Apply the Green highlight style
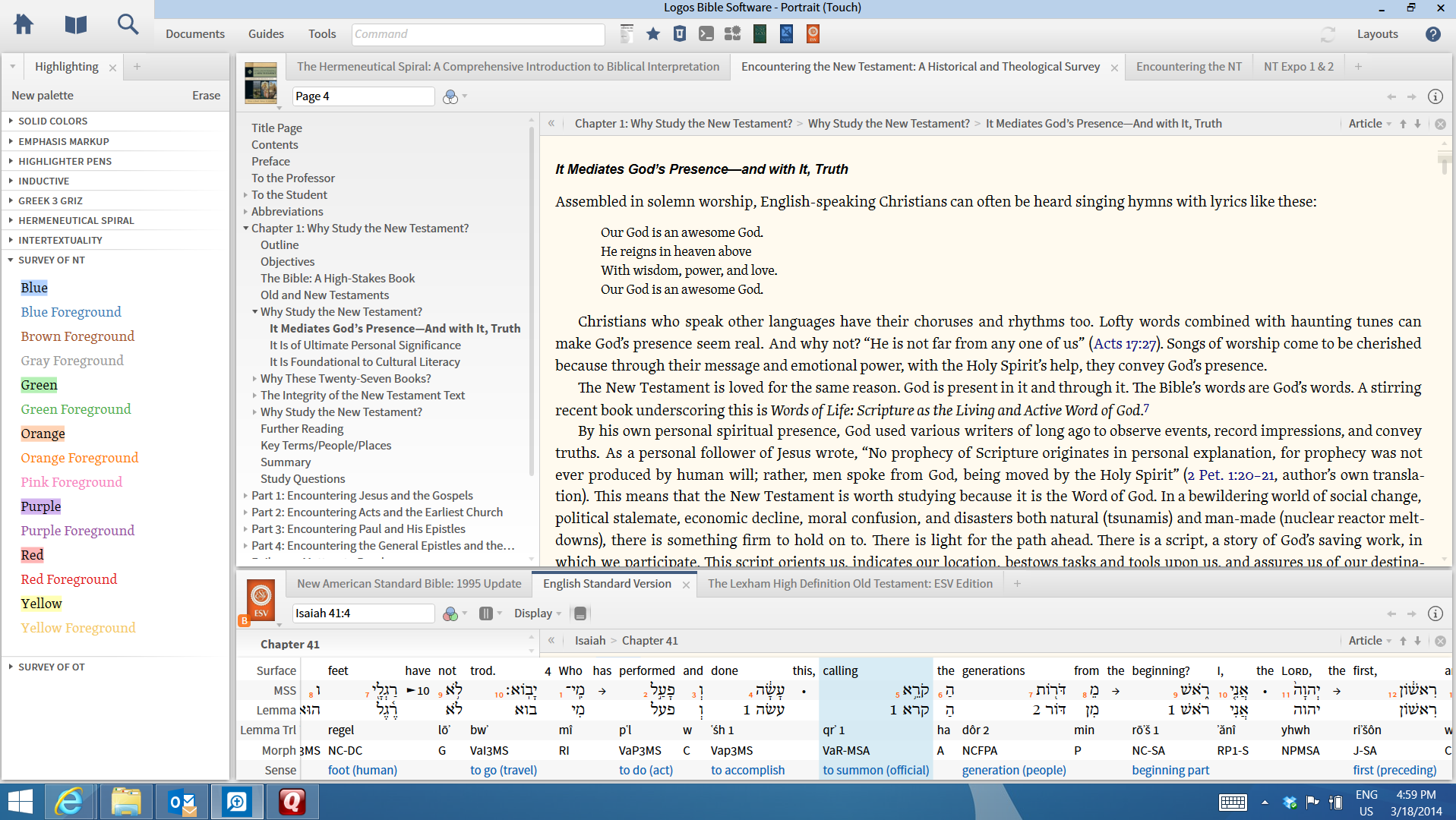The width and height of the screenshot is (1456, 820). point(39,385)
